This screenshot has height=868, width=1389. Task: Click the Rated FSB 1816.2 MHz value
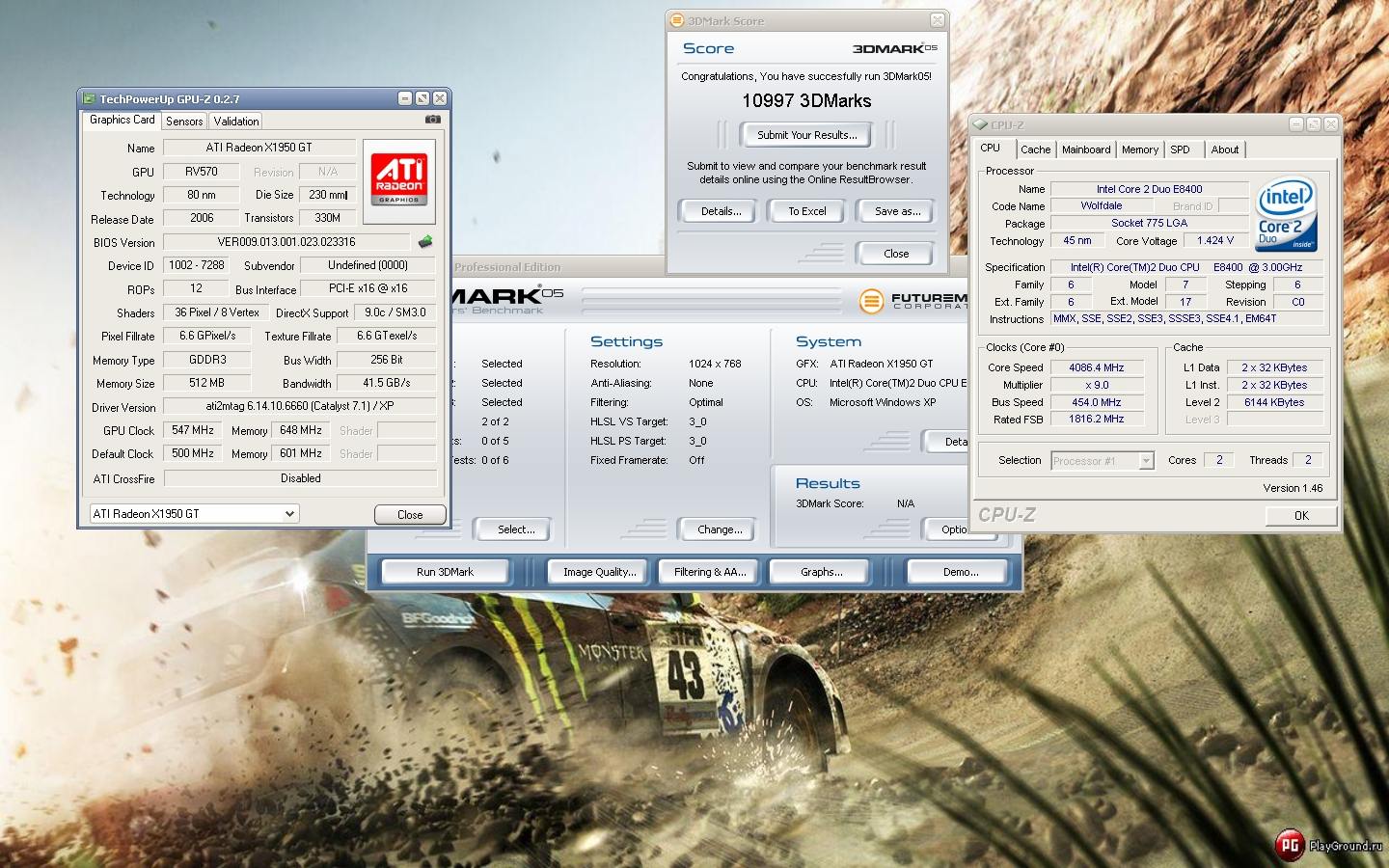(1097, 420)
